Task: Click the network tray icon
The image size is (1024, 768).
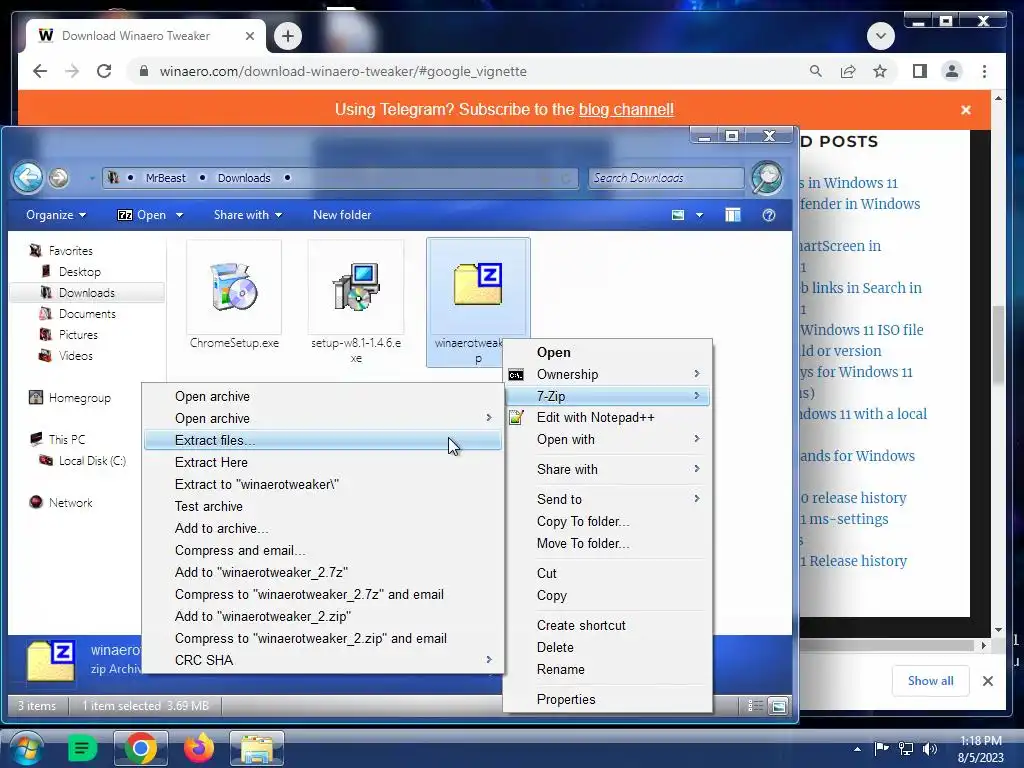Action: 906,749
